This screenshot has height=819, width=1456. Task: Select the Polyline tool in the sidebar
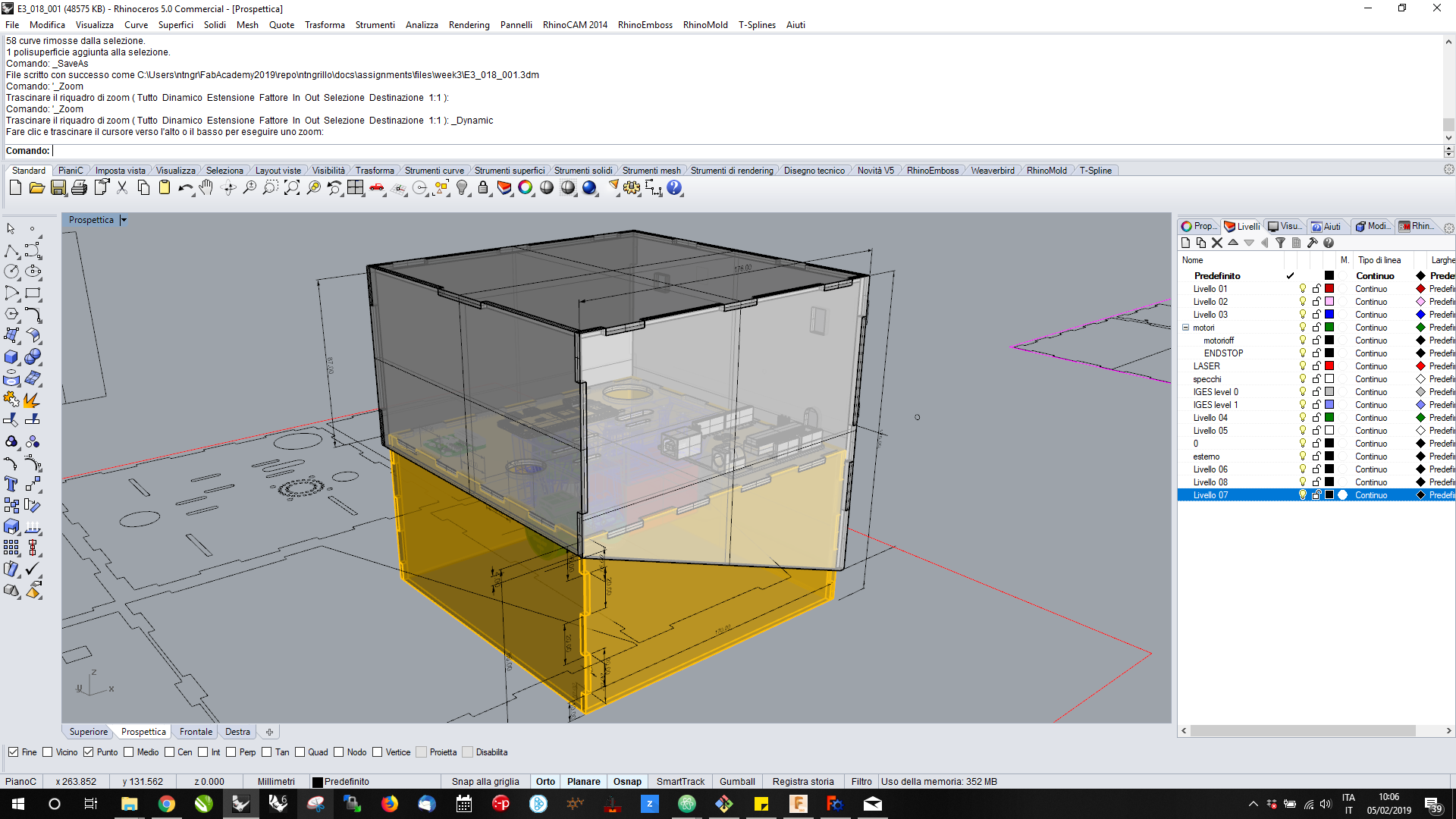coord(12,249)
